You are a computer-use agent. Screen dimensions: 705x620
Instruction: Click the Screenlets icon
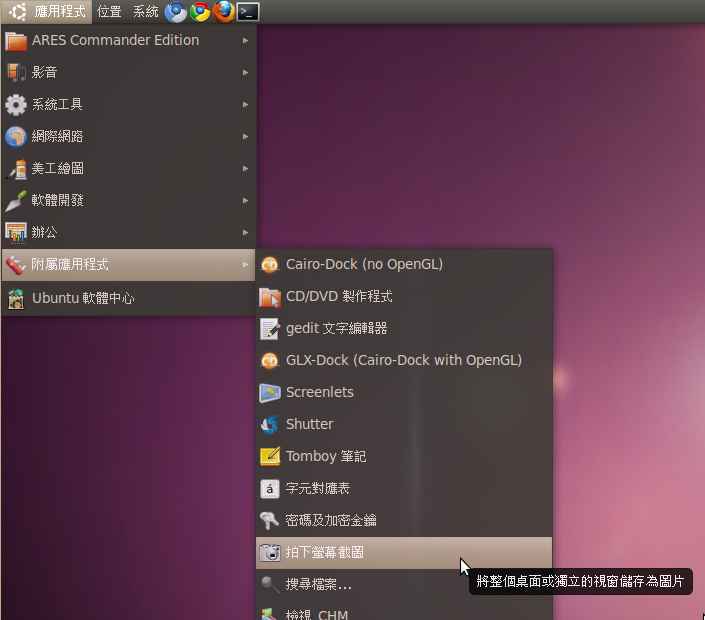[x=270, y=393]
